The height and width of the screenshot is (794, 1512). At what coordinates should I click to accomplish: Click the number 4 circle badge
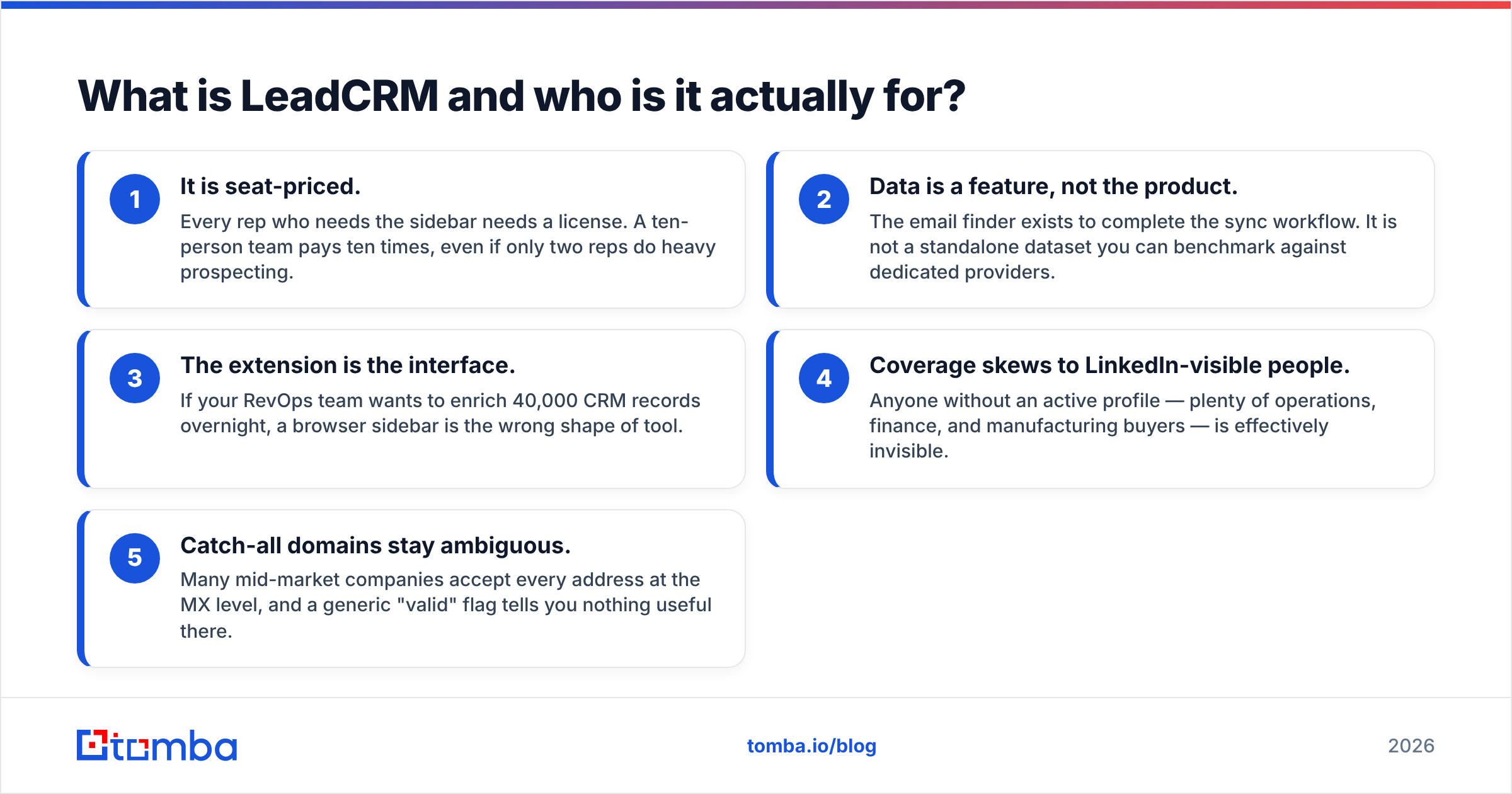(x=824, y=378)
